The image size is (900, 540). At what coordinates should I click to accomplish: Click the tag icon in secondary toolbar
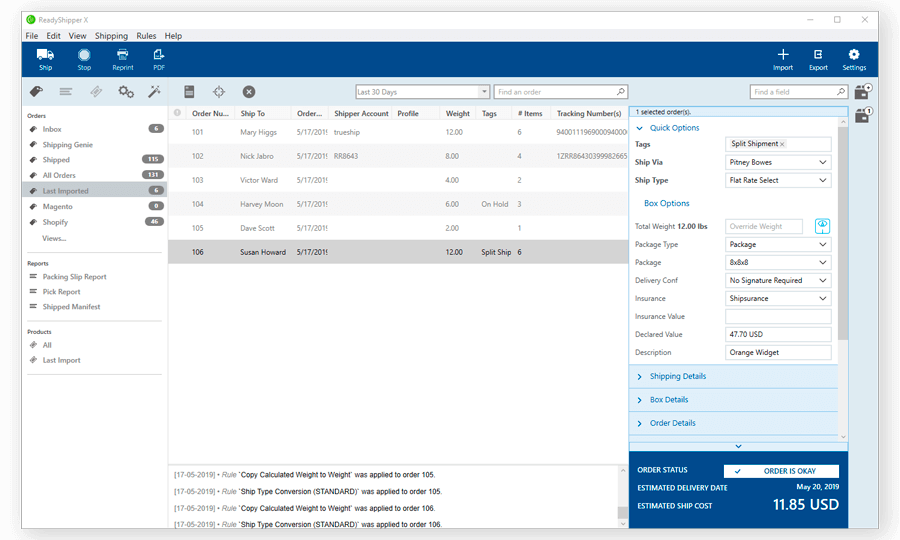(37, 91)
